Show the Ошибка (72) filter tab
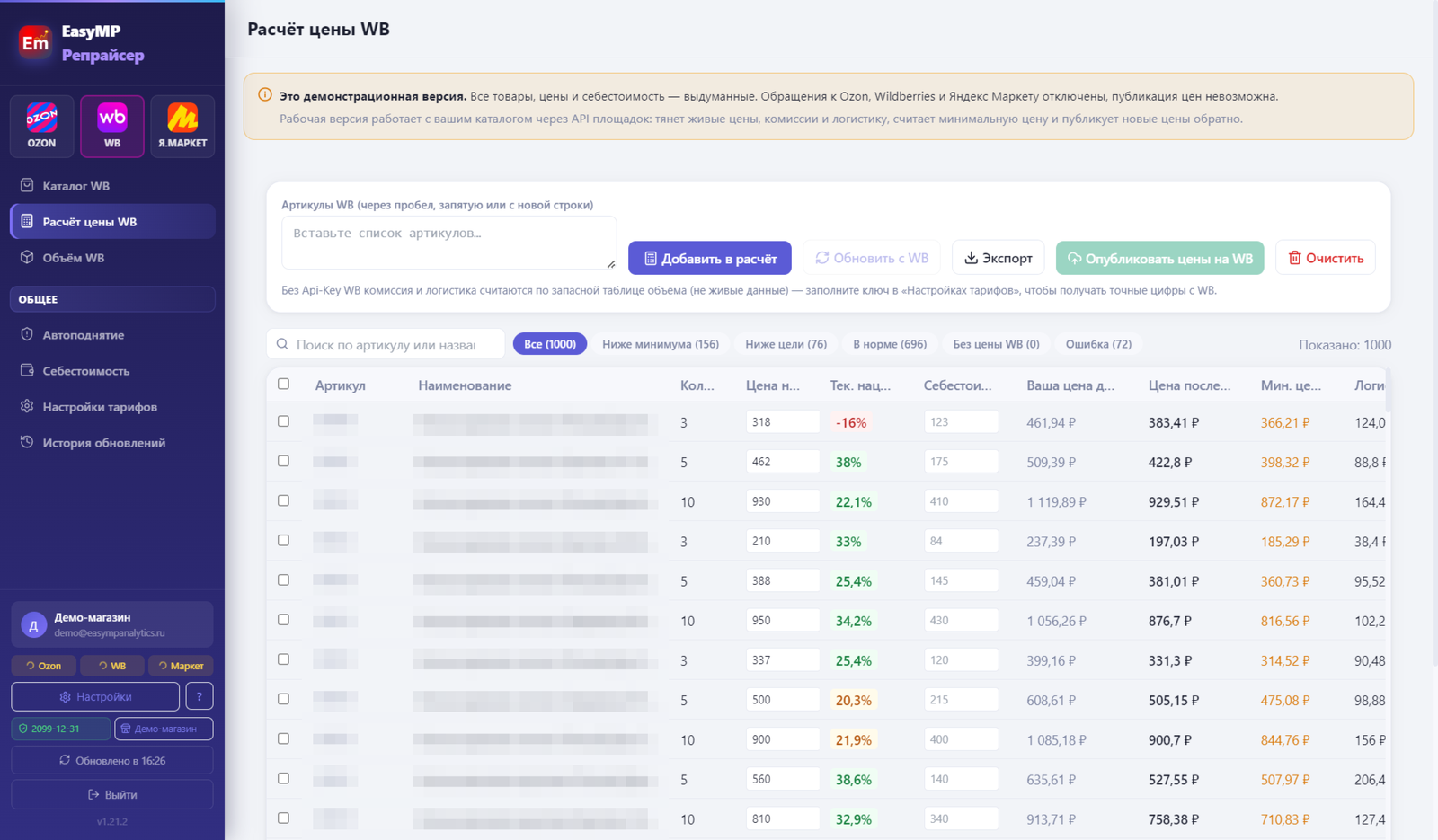 1098,344
